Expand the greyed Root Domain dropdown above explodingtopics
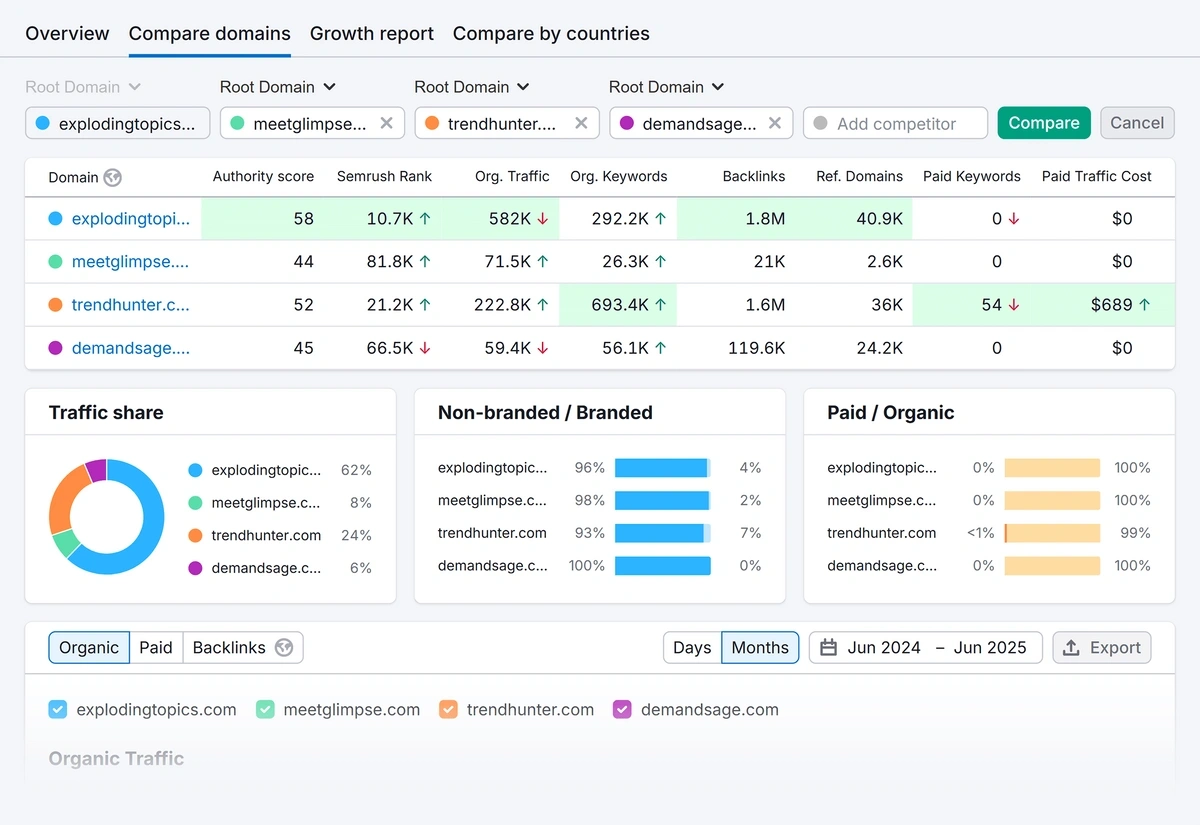The height and width of the screenshot is (825, 1200). tap(83, 87)
